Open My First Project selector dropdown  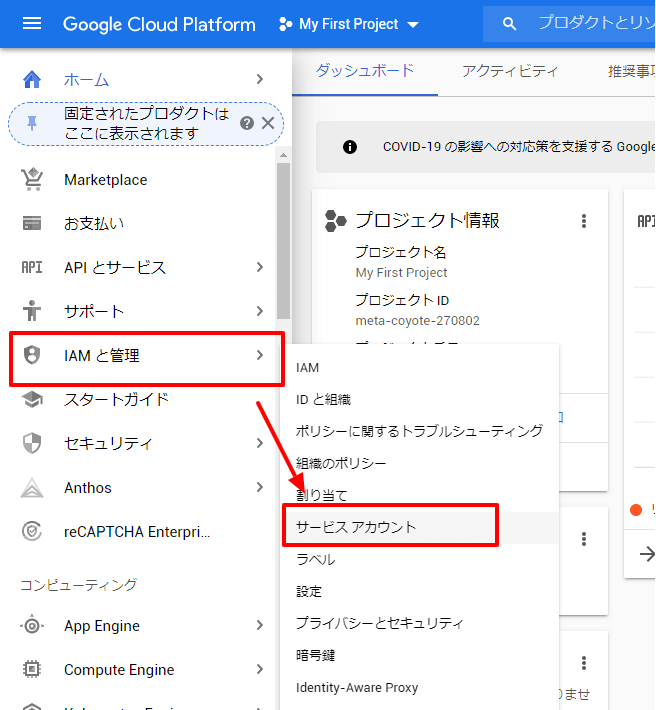click(349, 24)
